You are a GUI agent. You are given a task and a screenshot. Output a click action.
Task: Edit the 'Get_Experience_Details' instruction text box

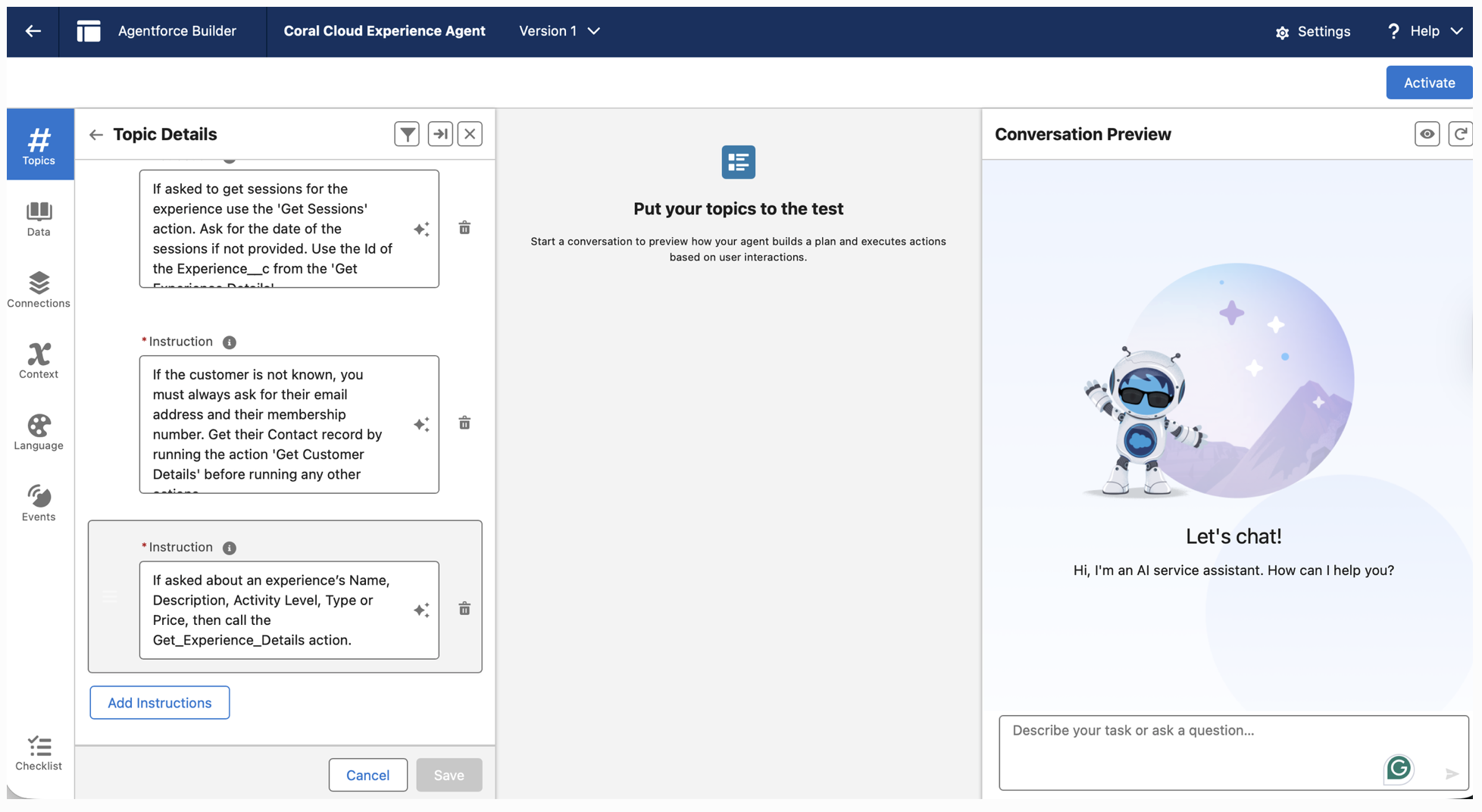[x=289, y=610]
